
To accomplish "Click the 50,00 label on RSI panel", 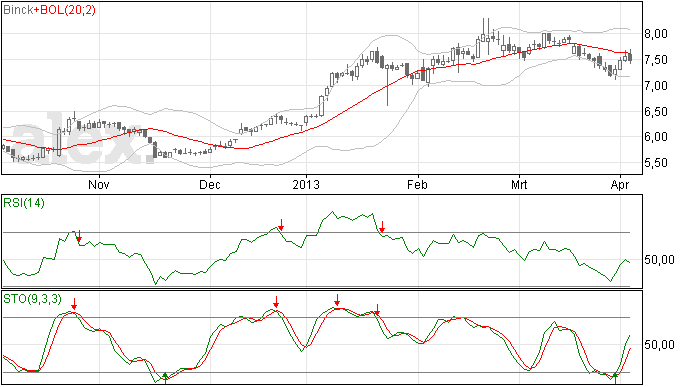I will pyautogui.click(x=659, y=260).
